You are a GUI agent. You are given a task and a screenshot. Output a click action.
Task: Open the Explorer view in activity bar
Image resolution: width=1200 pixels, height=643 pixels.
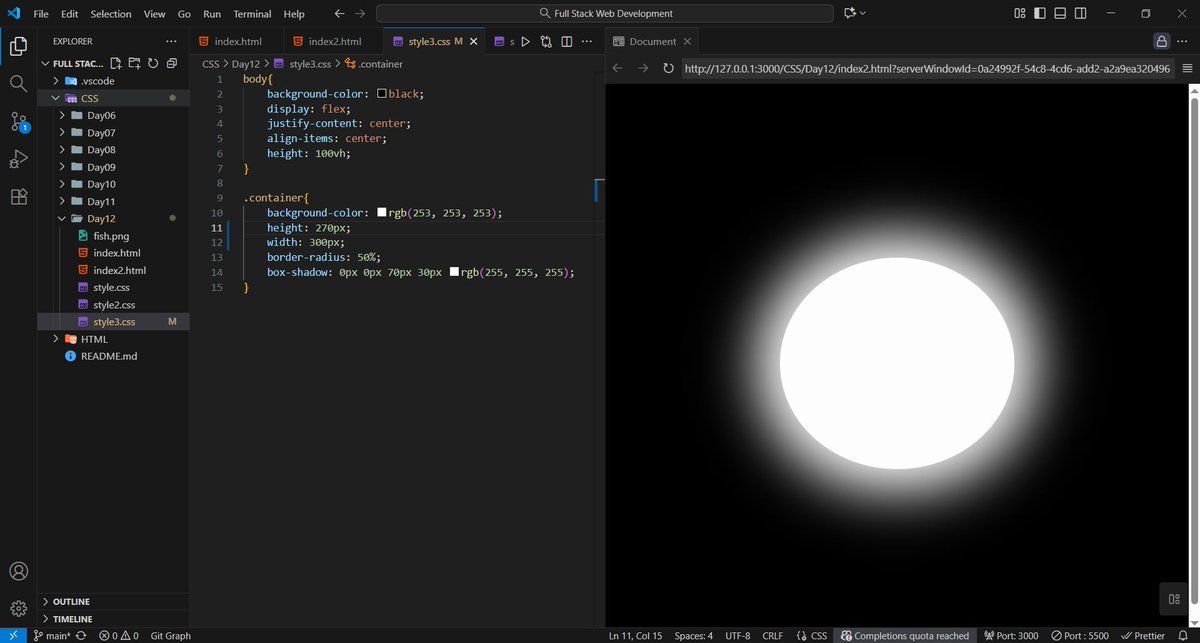coord(18,46)
